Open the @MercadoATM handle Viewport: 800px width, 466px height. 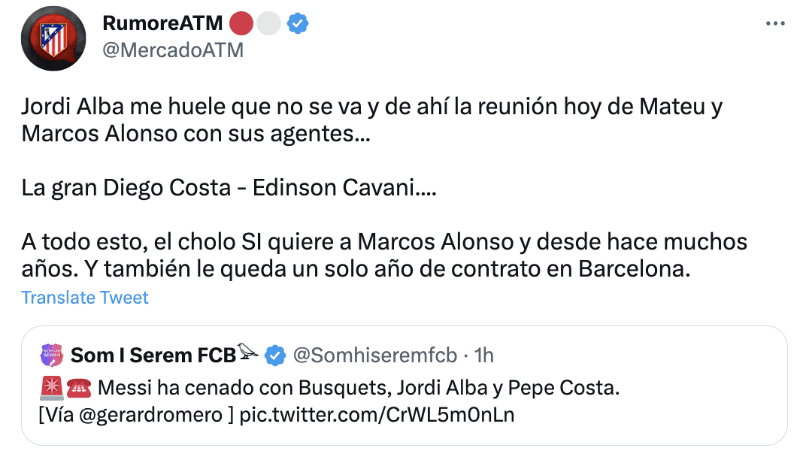point(173,50)
